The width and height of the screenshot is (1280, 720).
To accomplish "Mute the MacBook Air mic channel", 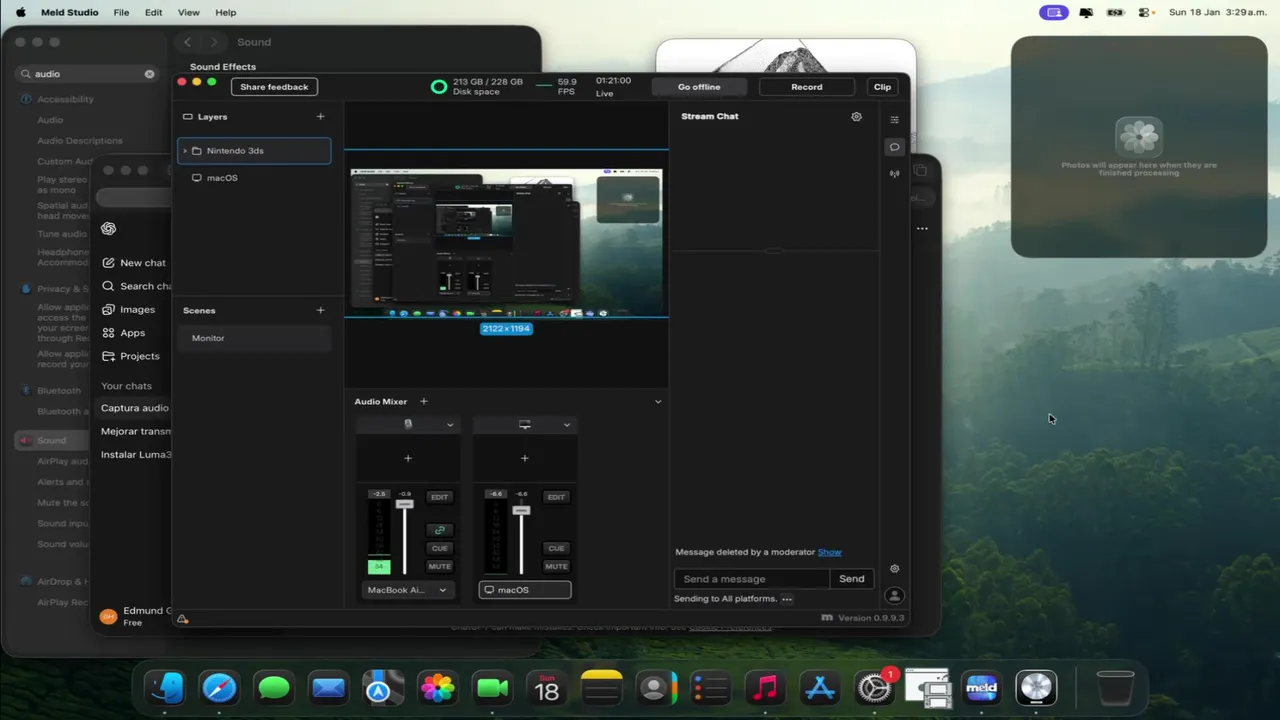I will point(439,567).
